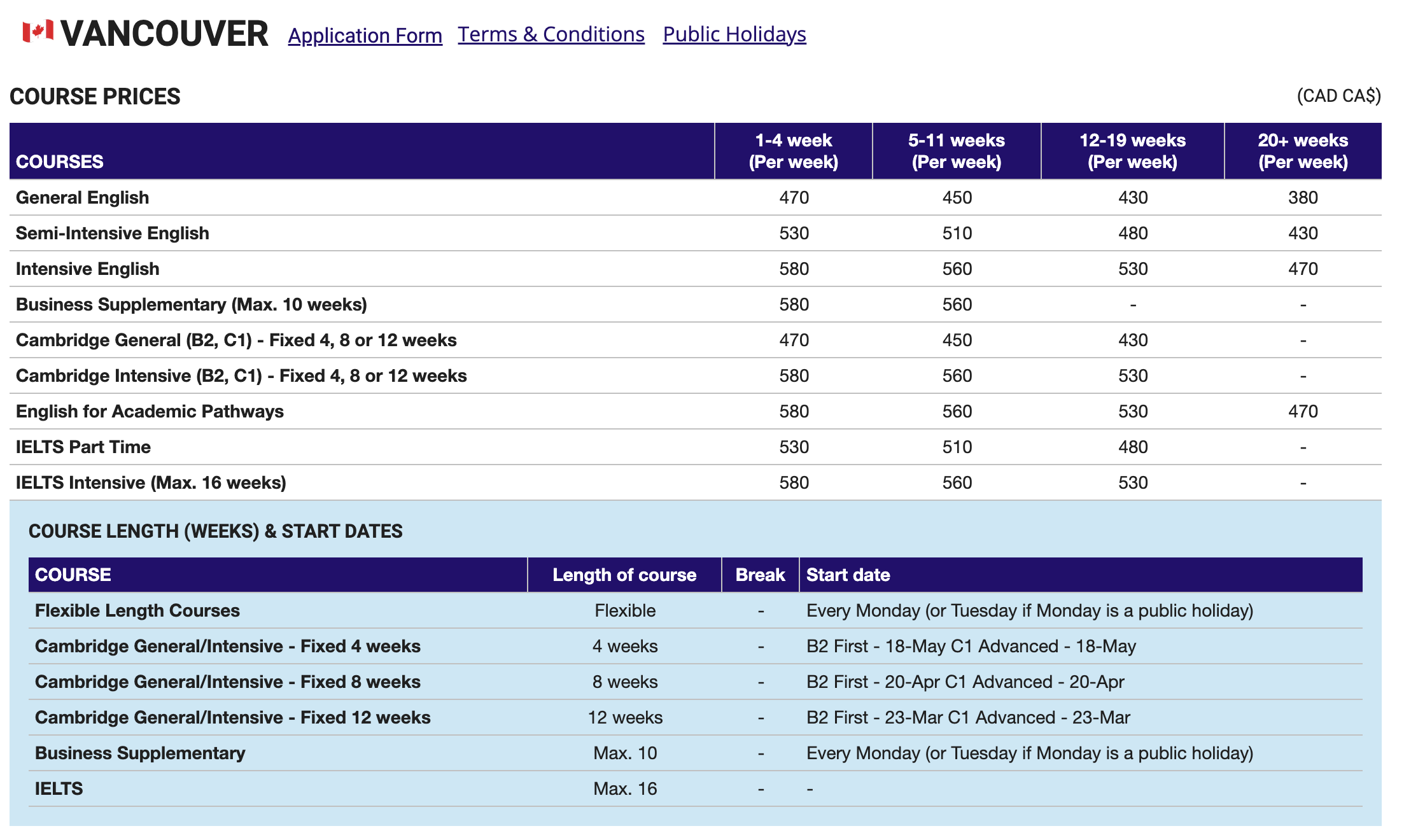Click the VANCOUVER heading
The image size is (1404, 840).
click(164, 34)
